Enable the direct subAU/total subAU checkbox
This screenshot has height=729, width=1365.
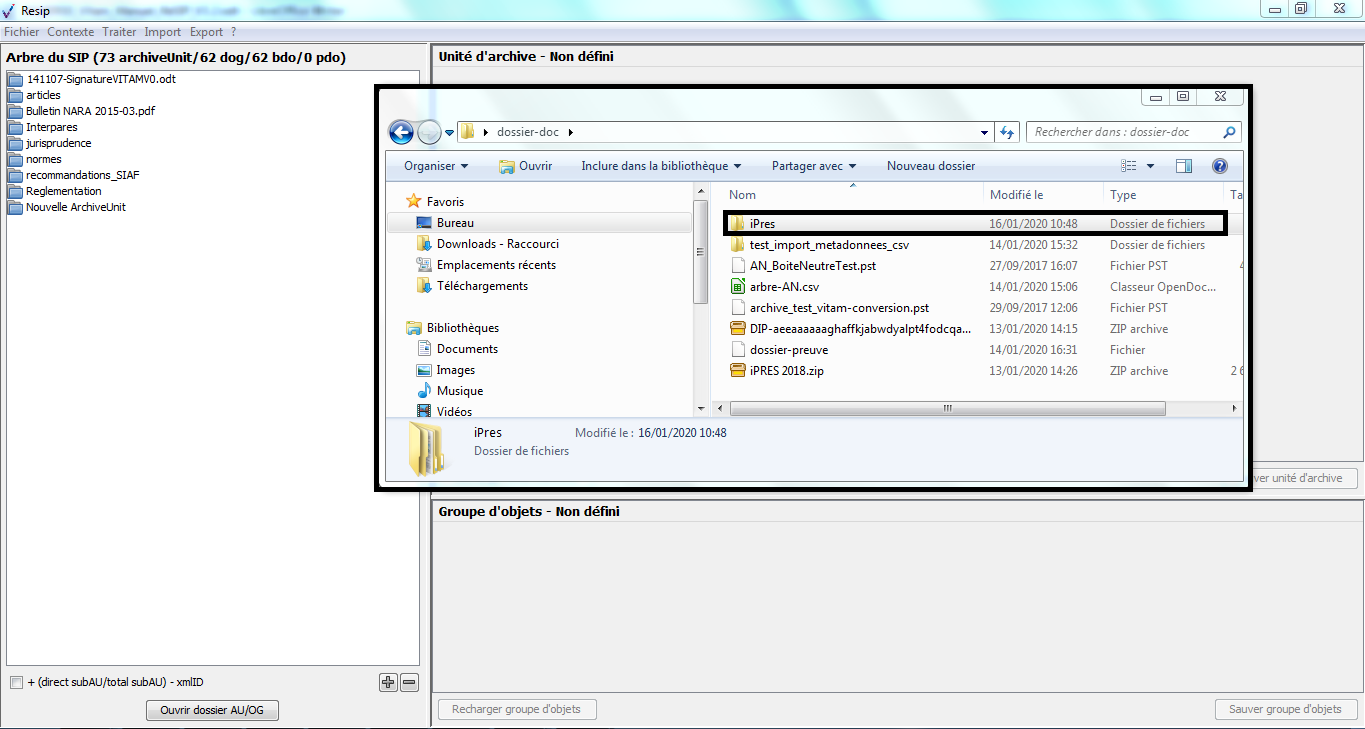16,683
